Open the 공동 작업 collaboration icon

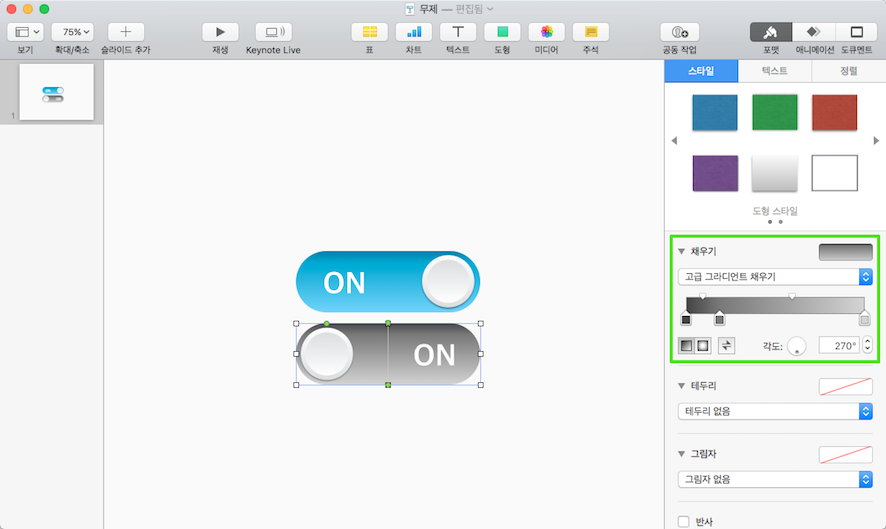pos(680,32)
